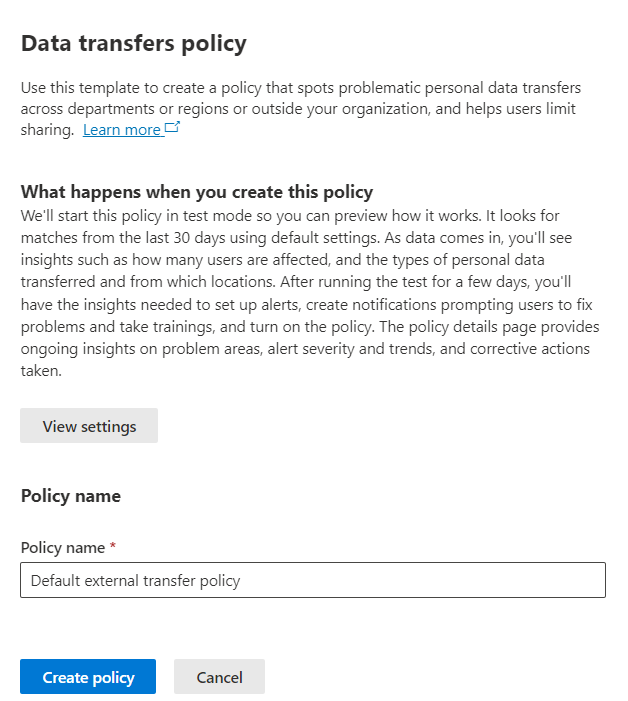
Task: Open the Learn more link
Action: [x=121, y=130]
